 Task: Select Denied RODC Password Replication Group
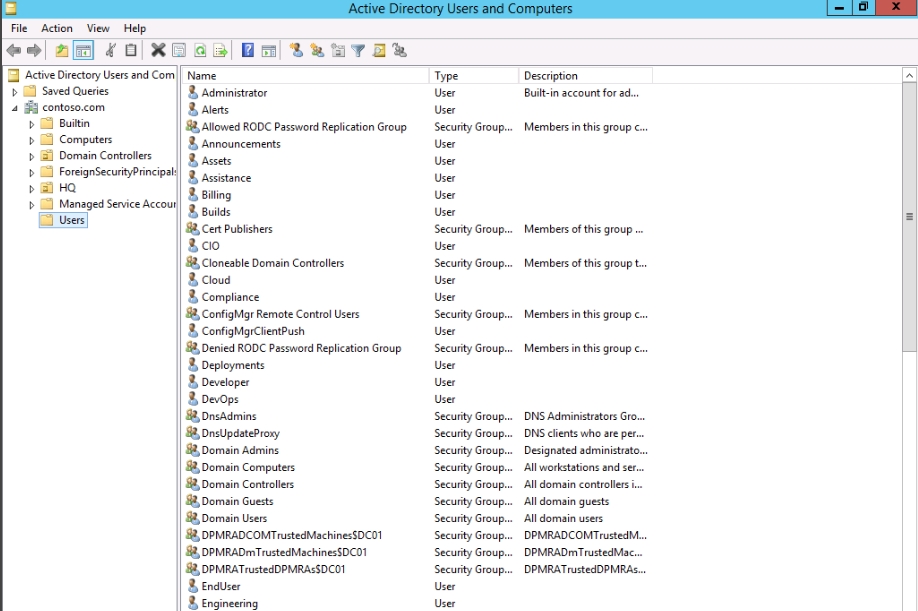(x=301, y=348)
